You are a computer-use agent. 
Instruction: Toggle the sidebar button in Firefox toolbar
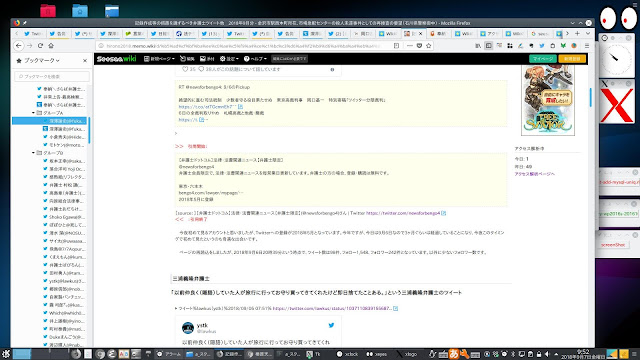[489, 46]
